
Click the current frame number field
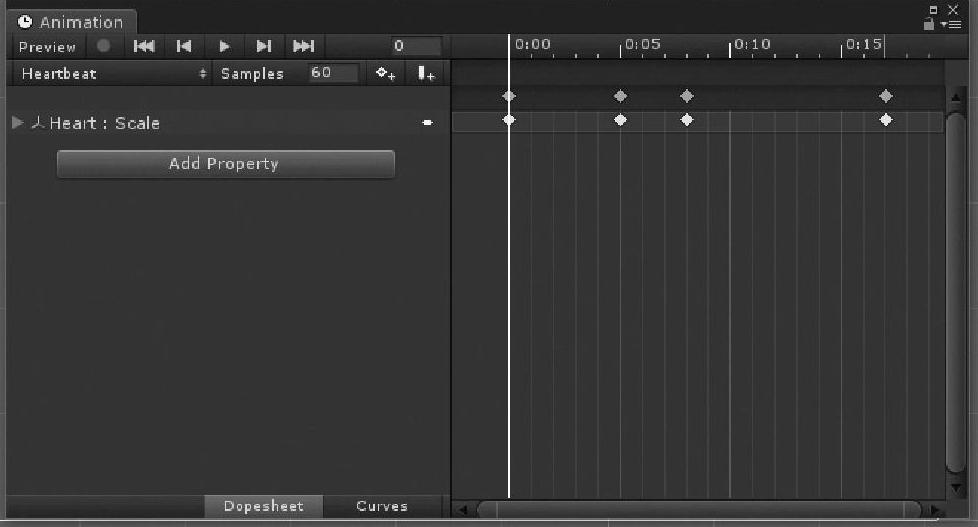coord(417,46)
